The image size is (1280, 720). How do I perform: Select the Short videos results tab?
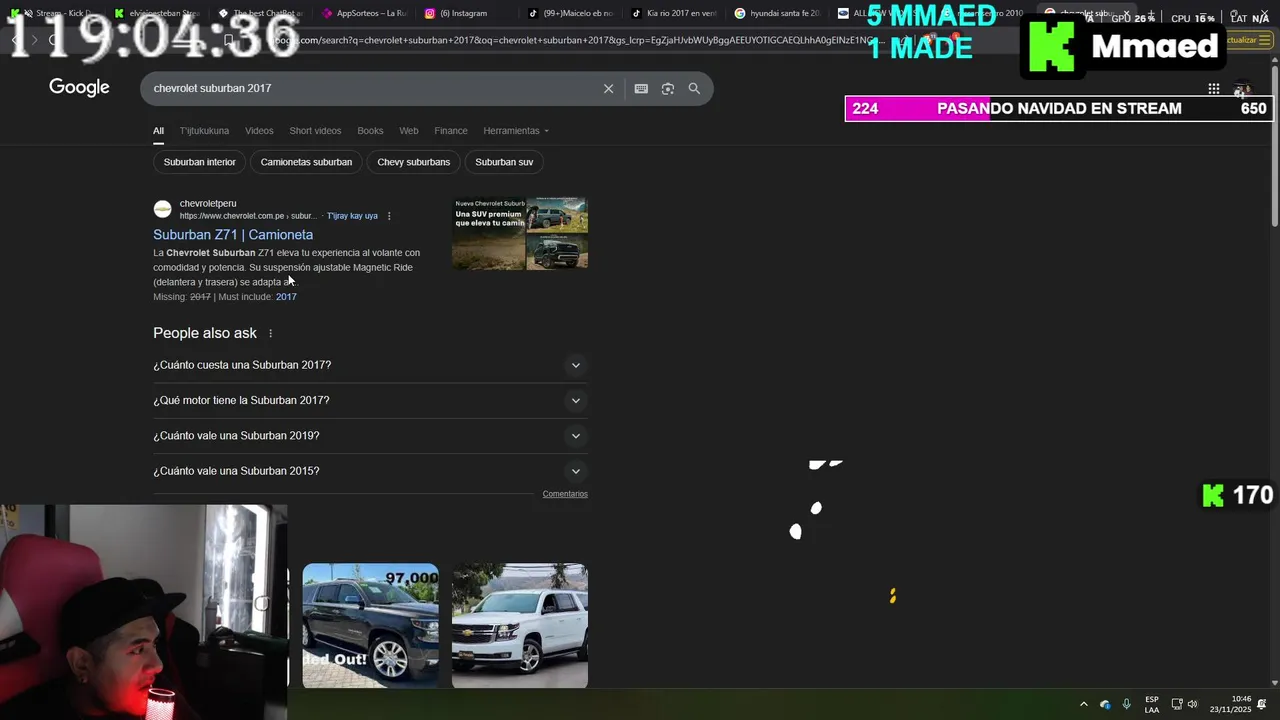point(315,131)
